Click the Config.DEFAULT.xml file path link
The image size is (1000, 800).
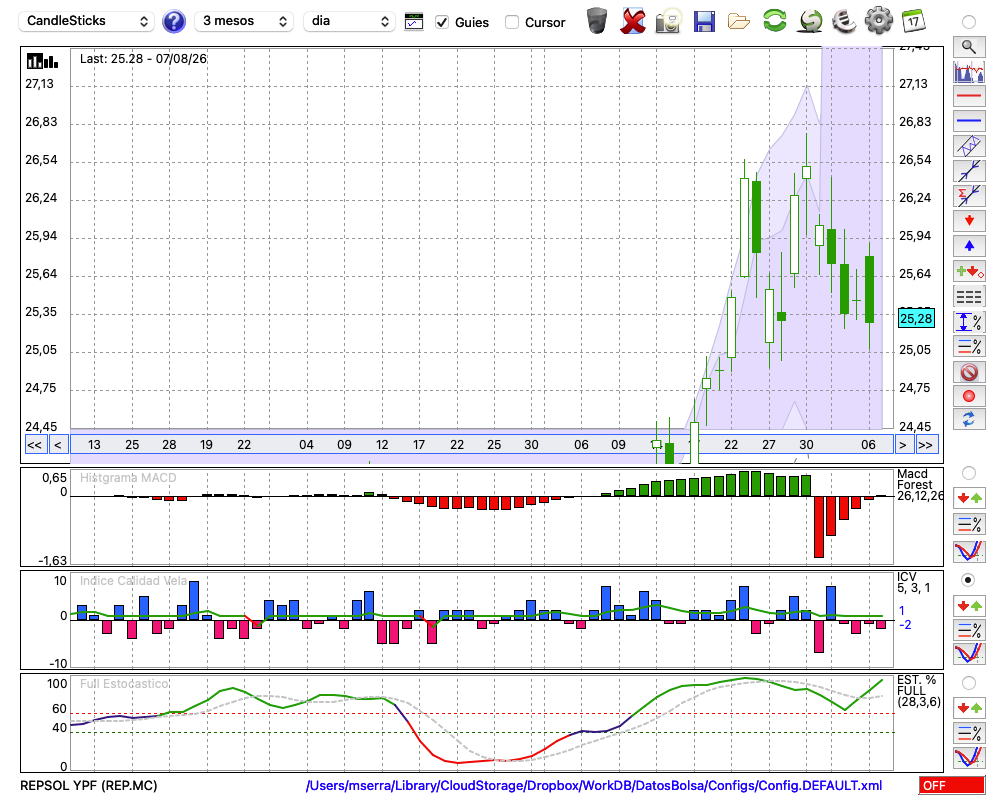594,785
